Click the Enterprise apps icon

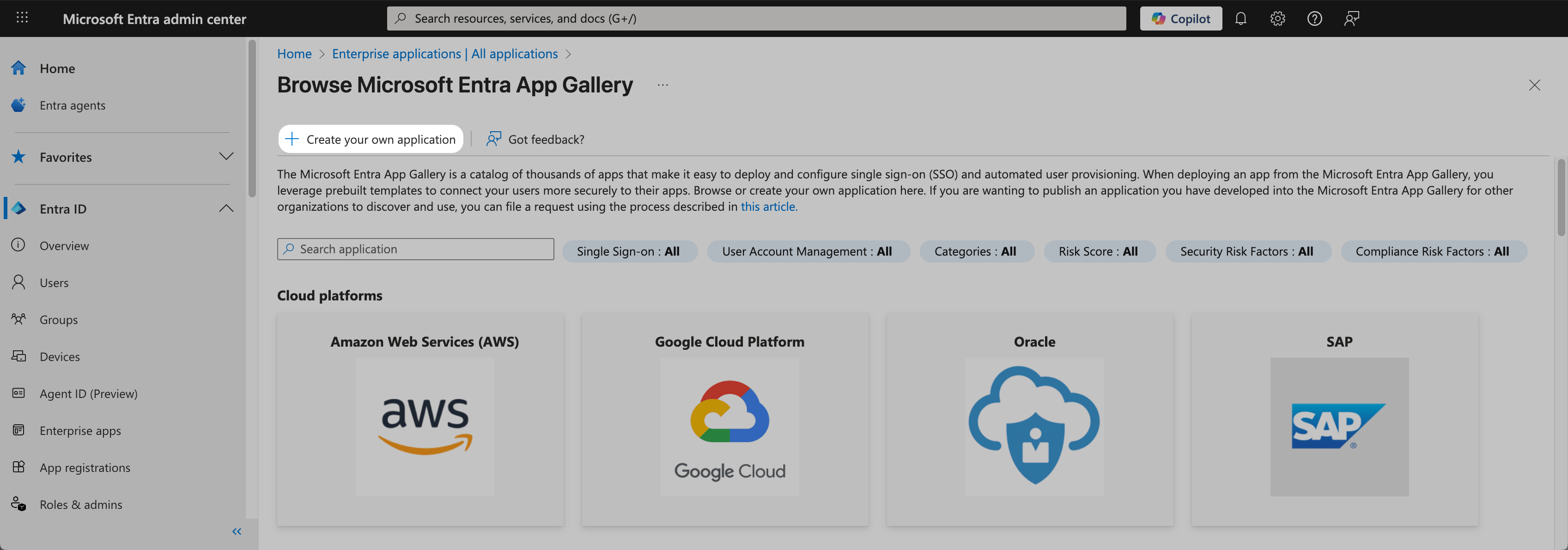19,430
